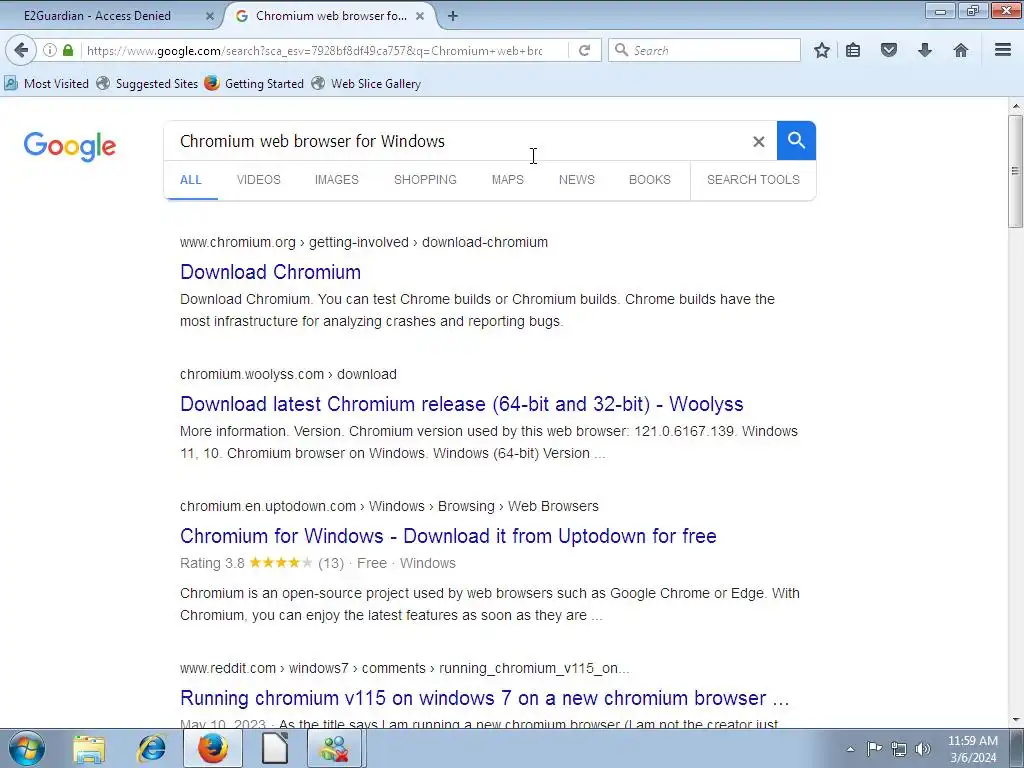This screenshot has width=1024, height=768.
Task: Open Getting Started bookmark
Action: [x=254, y=84]
